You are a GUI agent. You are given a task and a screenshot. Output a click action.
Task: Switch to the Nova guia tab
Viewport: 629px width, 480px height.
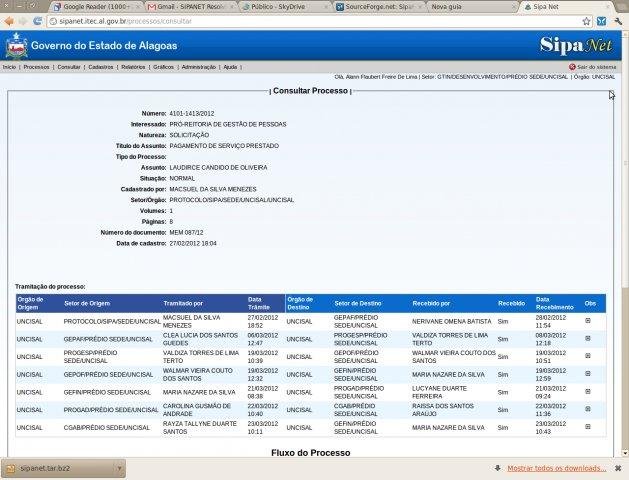coord(473,7)
